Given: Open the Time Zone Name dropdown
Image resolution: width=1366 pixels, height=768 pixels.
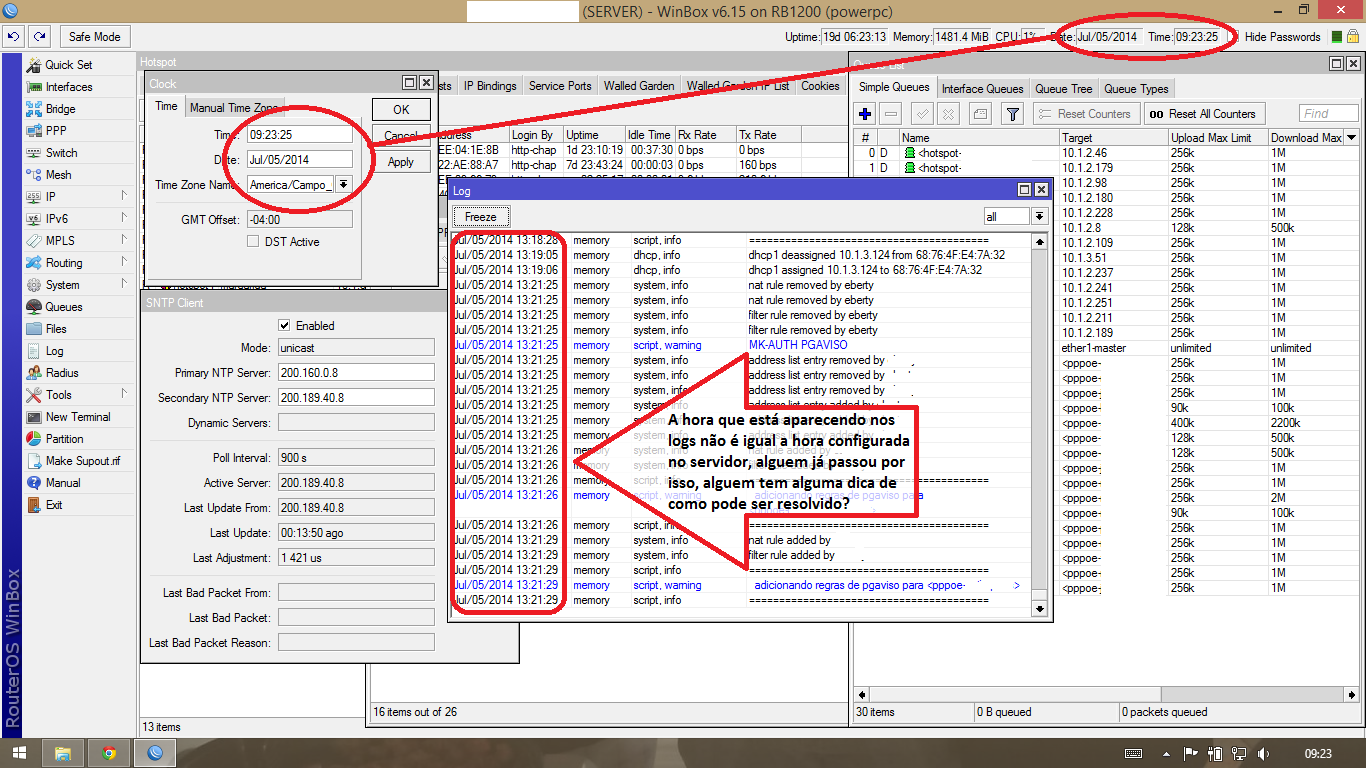Looking at the screenshot, I should coord(343,184).
